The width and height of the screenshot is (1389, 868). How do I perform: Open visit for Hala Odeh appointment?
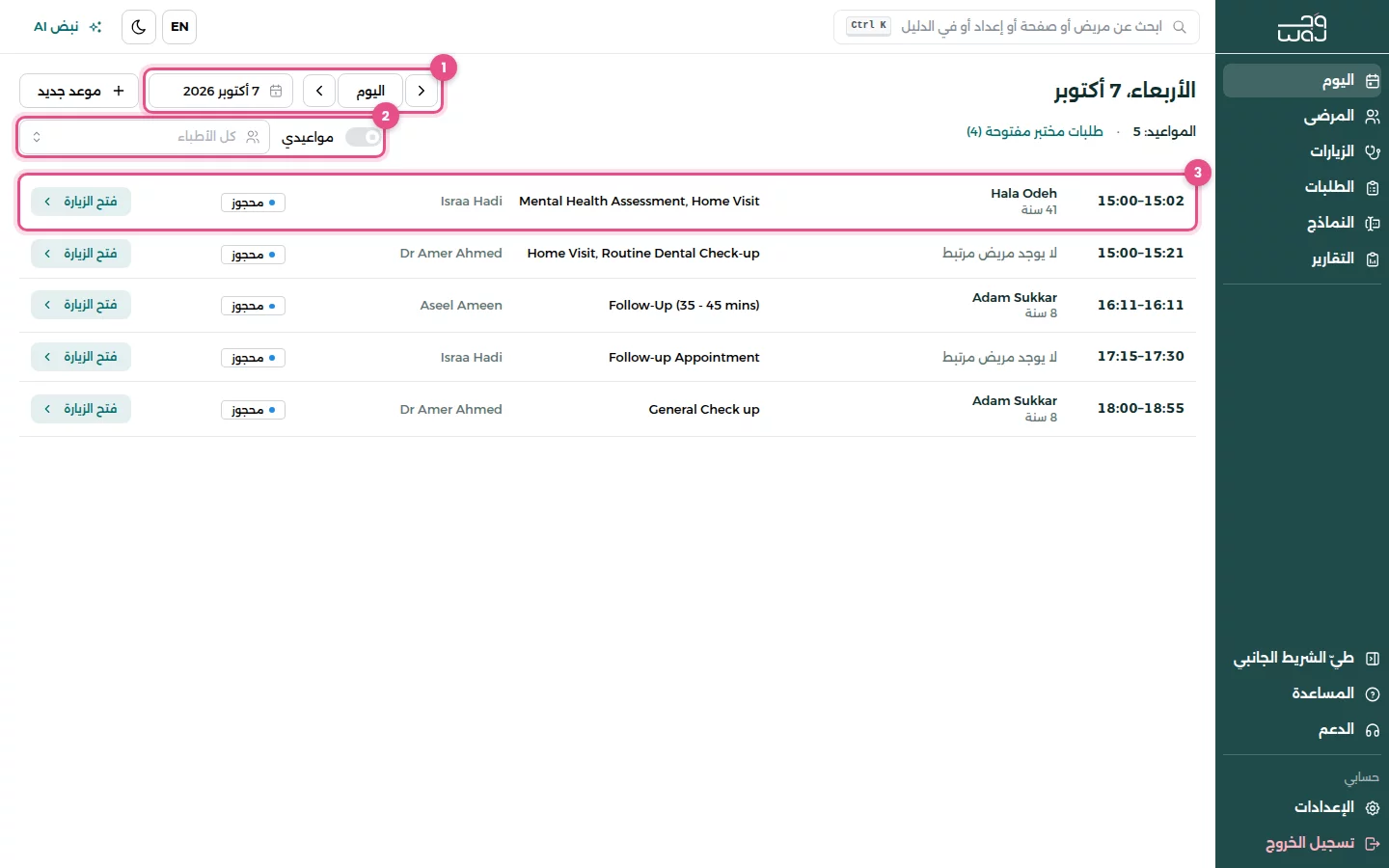point(81,202)
